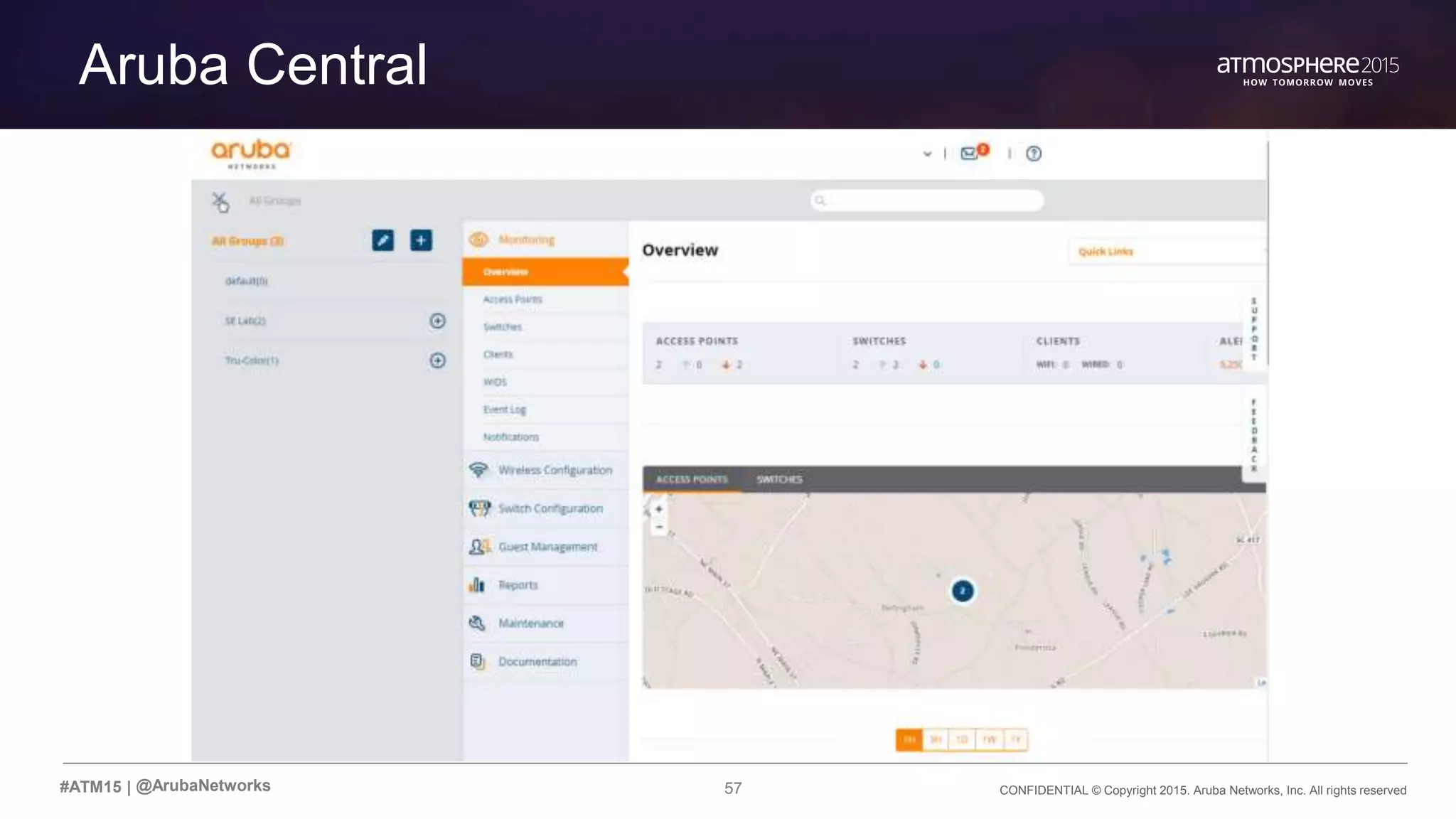Open the Monitoring menu section
The image size is (1456, 819).
click(526, 240)
